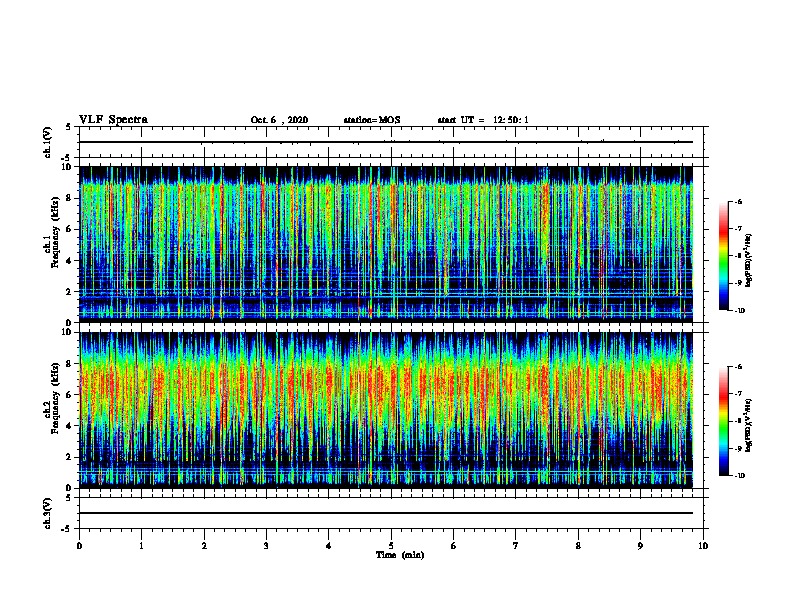Click the "Time (min)" x-axis label

coord(400,555)
